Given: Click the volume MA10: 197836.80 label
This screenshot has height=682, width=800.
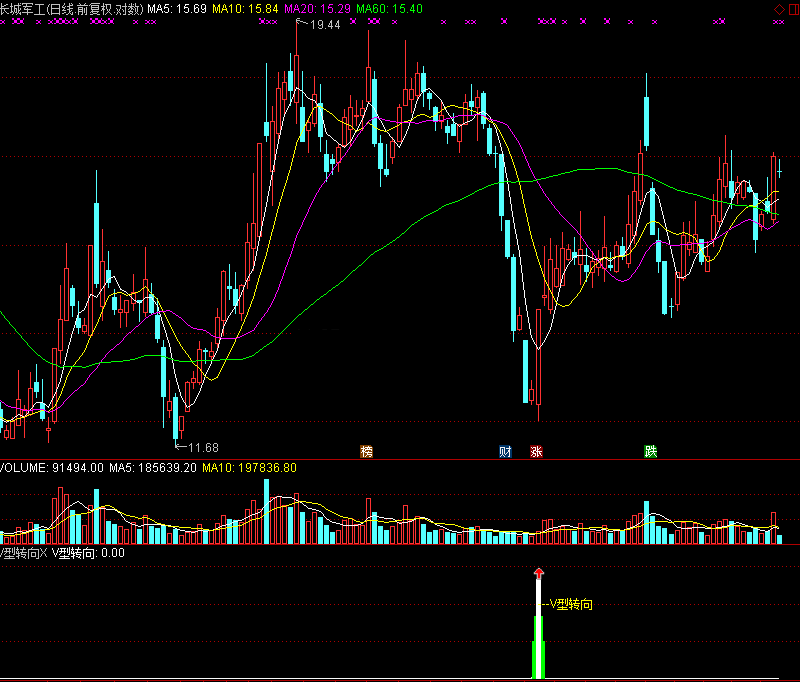Looking at the screenshot, I should click(249, 468).
